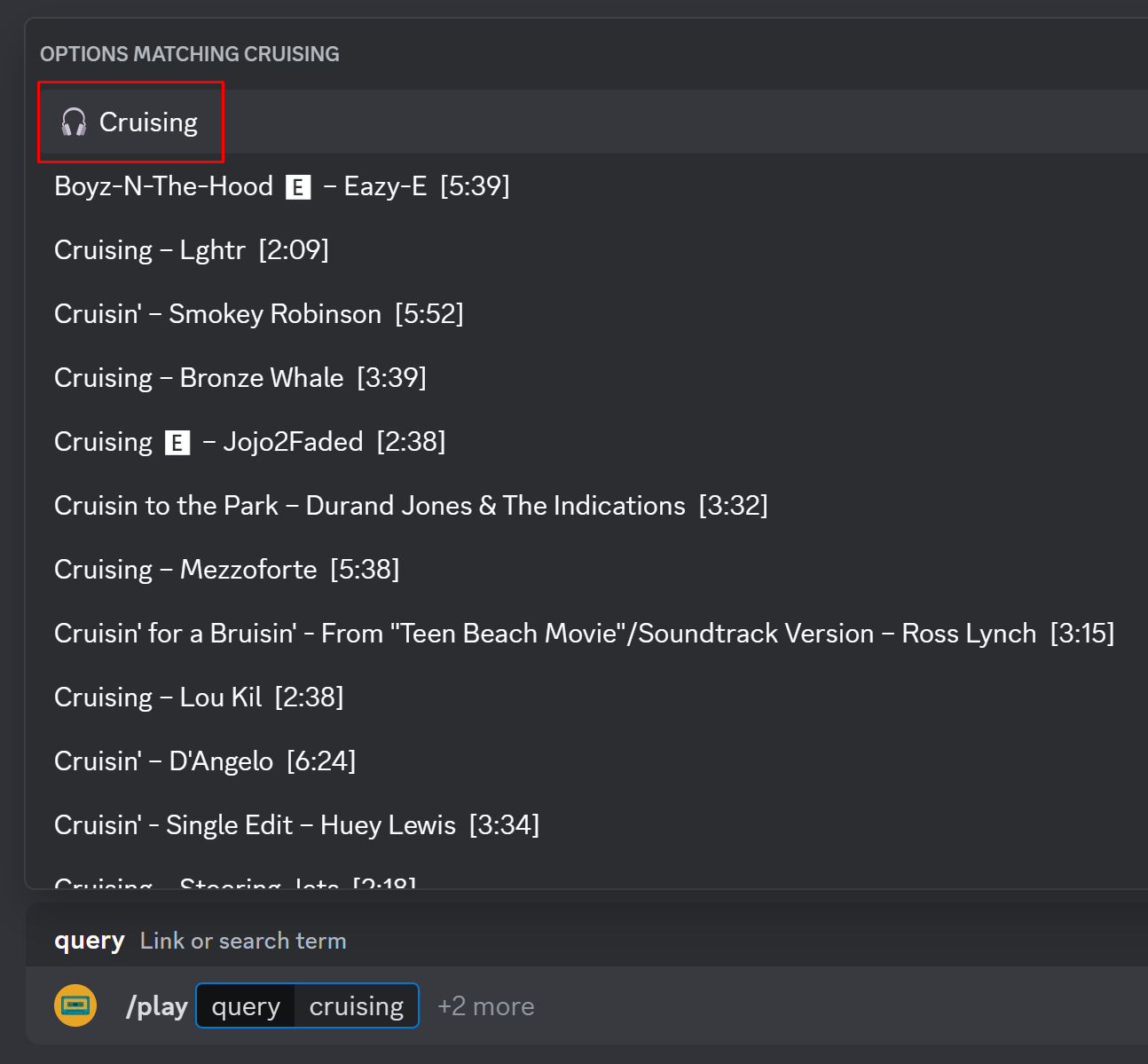Click the query value field containing cruising
Viewport: 1148px width, 1064px height.
357,1006
